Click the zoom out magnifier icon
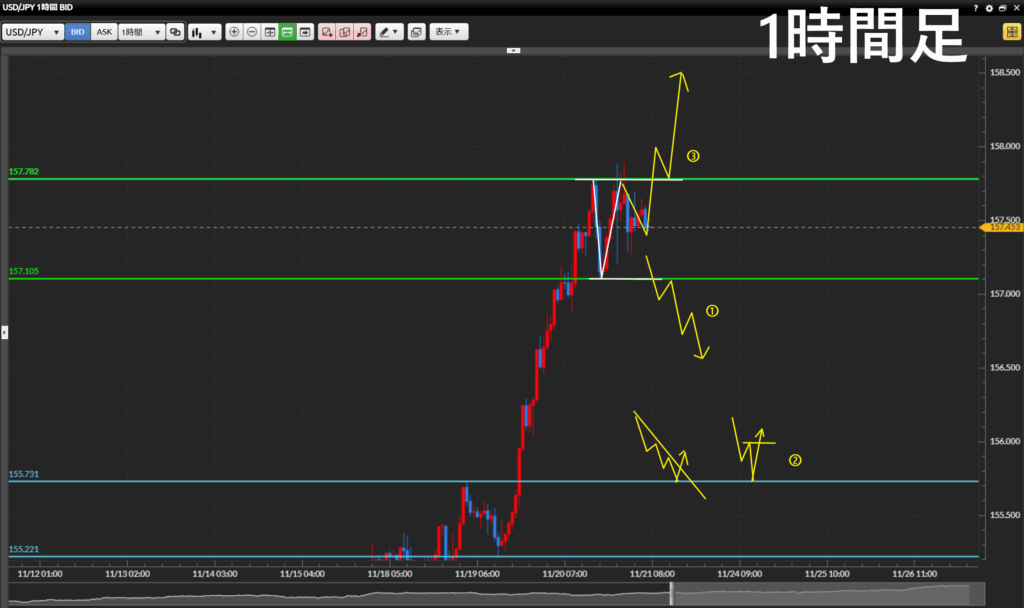The image size is (1024, 608). (x=252, y=32)
